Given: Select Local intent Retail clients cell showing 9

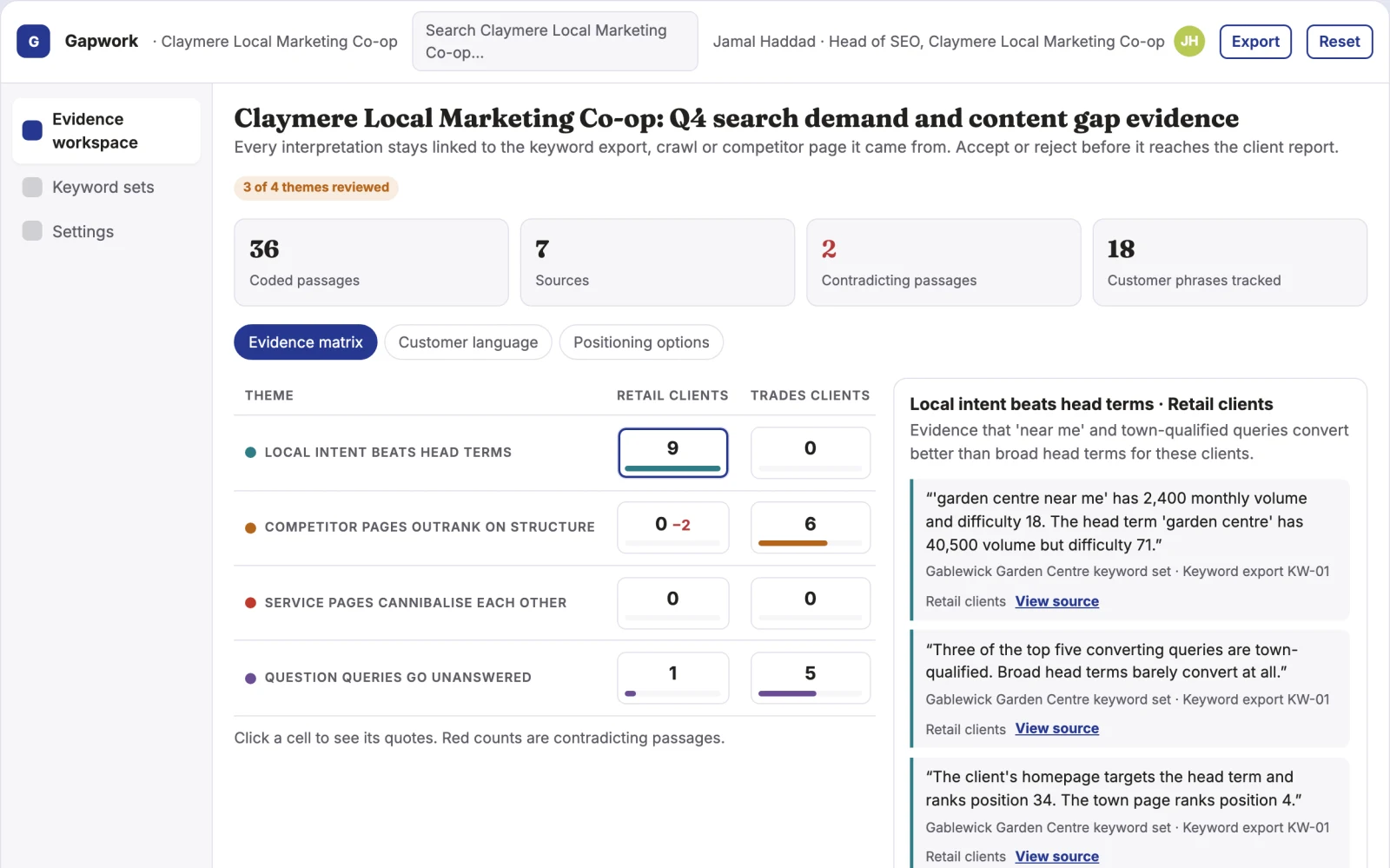Looking at the screenshot, I should 672,453.
